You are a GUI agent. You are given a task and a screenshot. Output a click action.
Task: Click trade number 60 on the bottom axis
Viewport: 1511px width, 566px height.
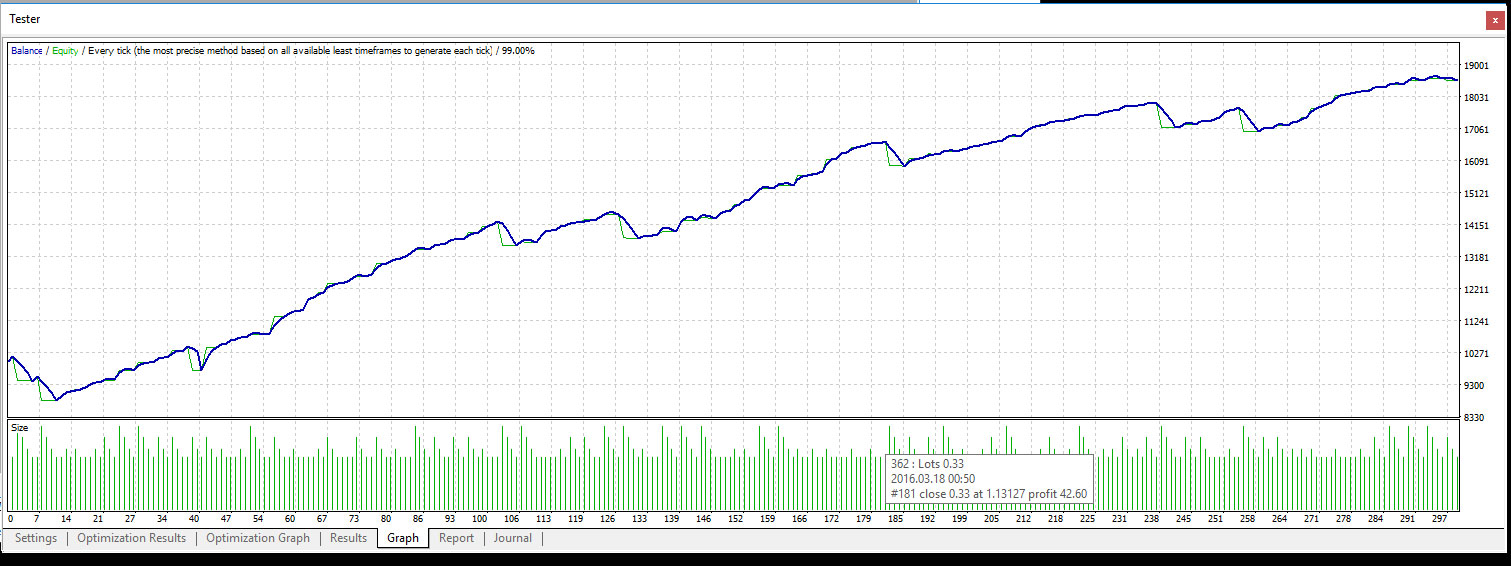click(290, 519)
